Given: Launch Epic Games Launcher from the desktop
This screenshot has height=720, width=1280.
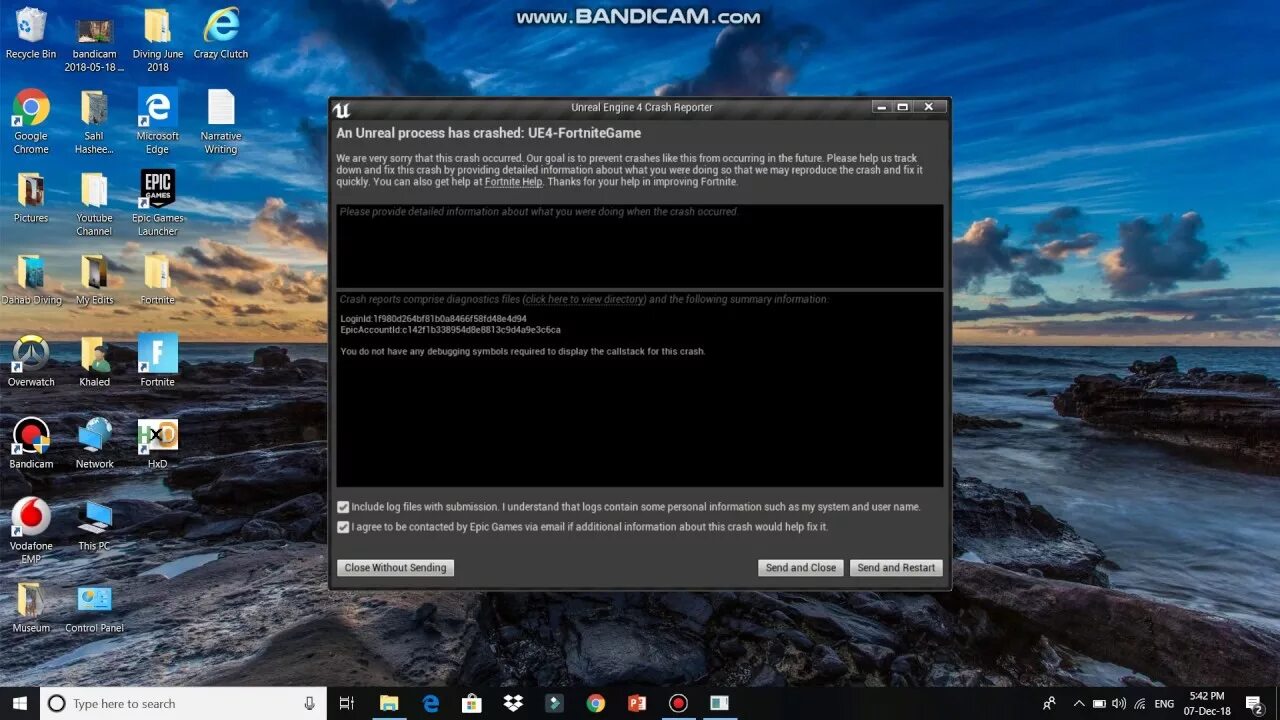Looking at the screenshot, I should click(157, 204).
